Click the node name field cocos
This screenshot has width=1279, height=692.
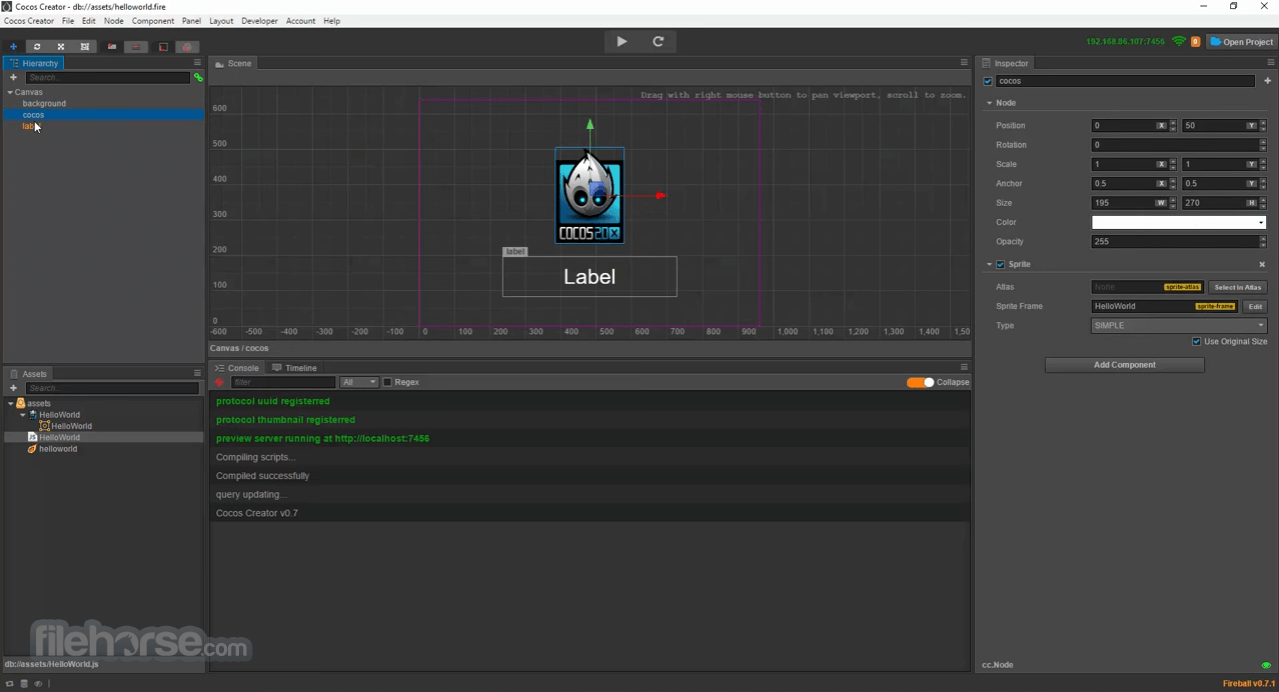(1125, 81)
